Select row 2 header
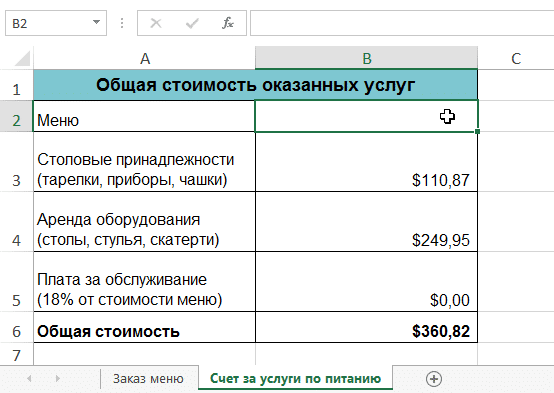 pos(17,116)
